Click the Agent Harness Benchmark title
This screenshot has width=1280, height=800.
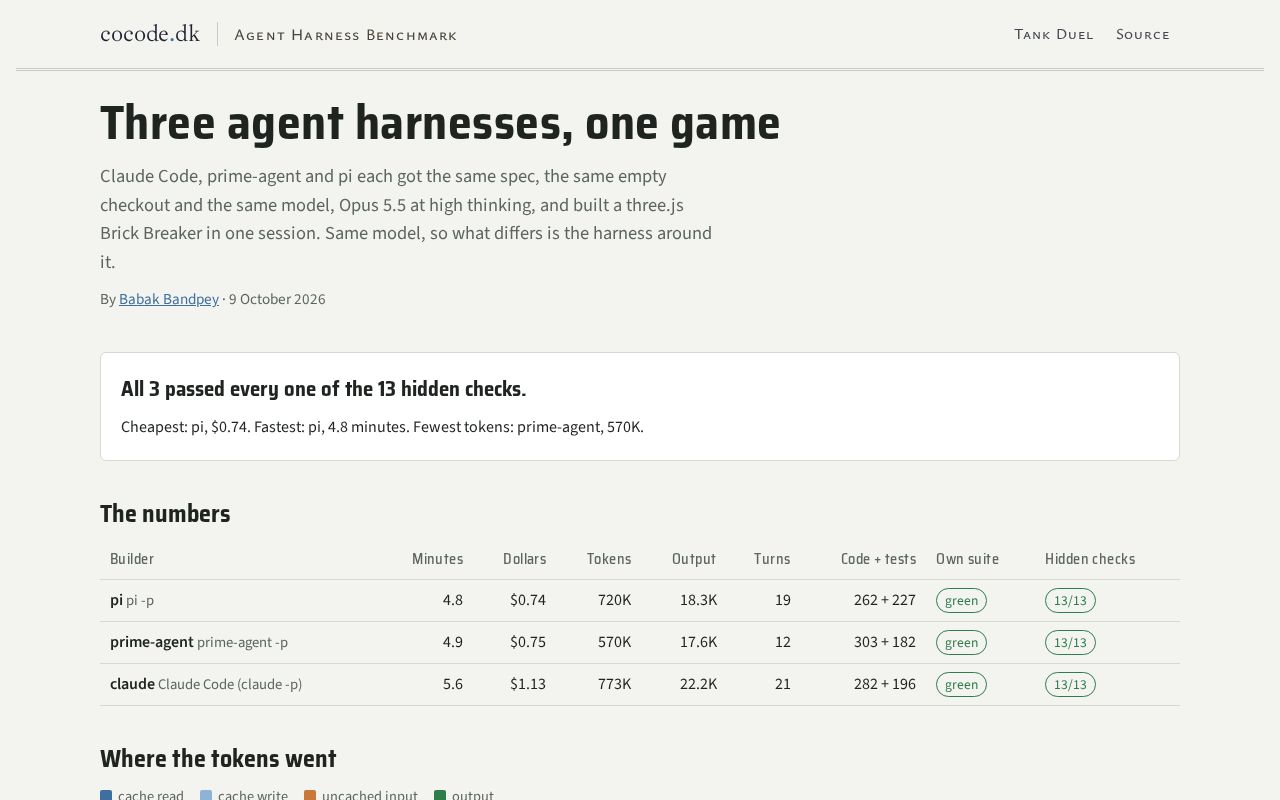point(345,35)
